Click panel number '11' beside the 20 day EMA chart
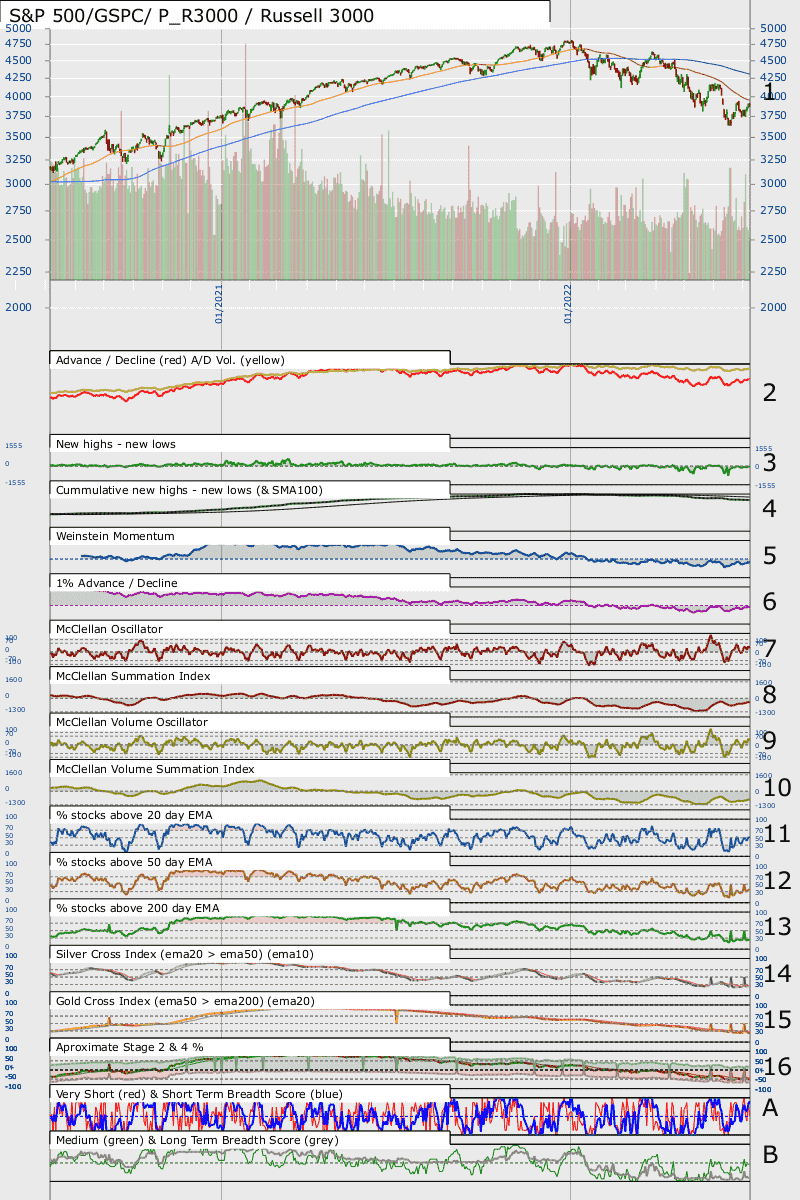The height and width of the screenshot is (1200, 800). (777, 834)
